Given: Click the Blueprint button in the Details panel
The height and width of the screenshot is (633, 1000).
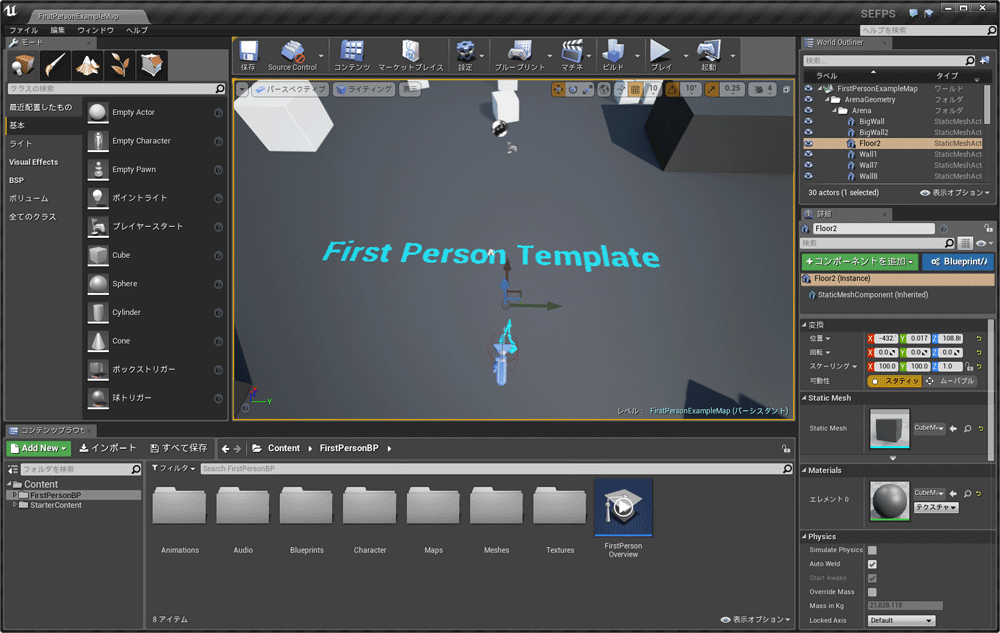Looking at the screenshot, I should (957, 261).
